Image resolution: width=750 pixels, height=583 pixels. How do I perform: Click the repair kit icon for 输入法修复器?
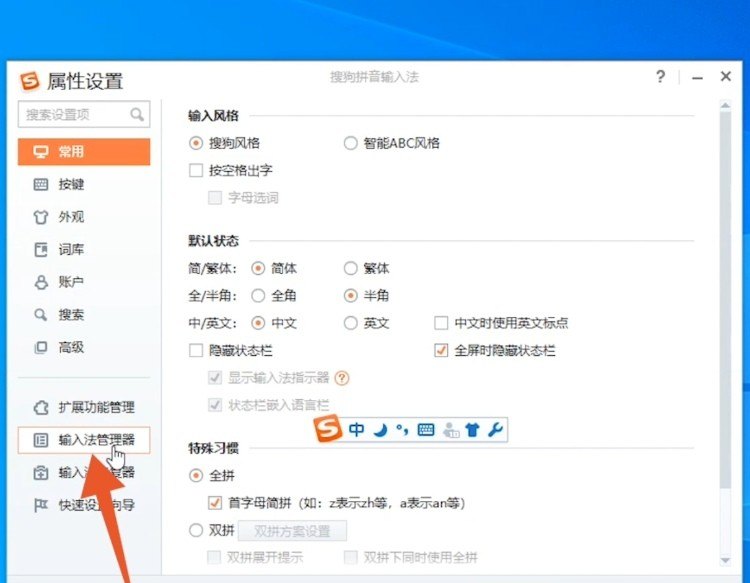[41, 473]
